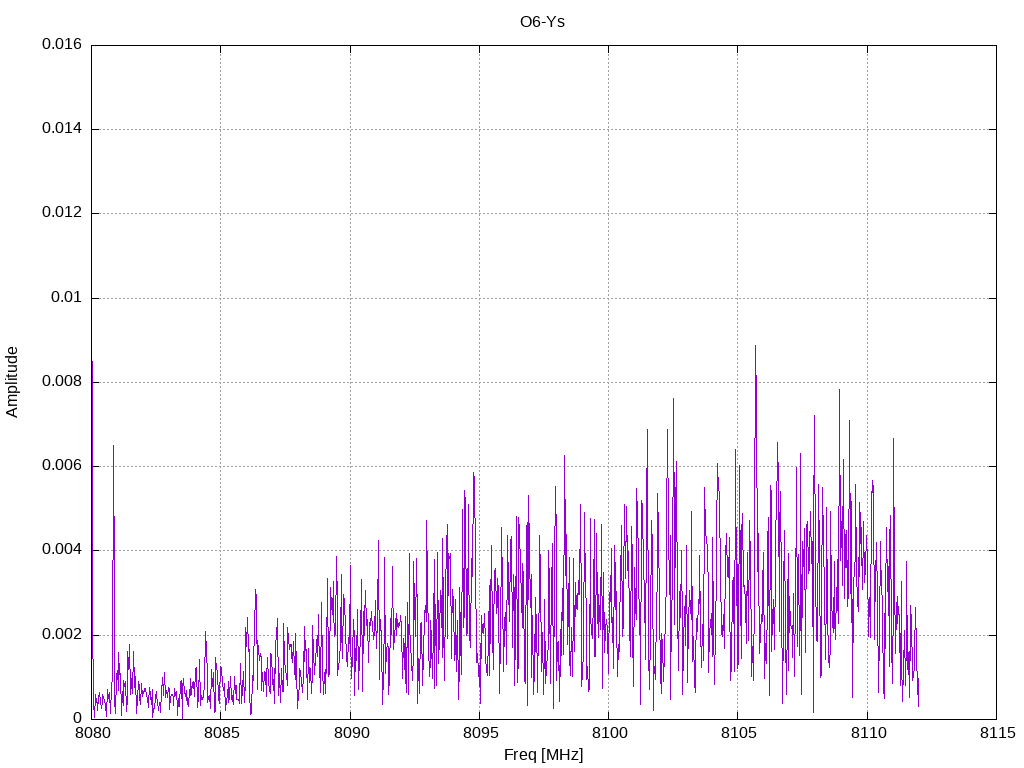The height and width of the screenshot is (768, 1024).
Task: Click the 8090 tick label on x-axis
Action: [350, 734]
